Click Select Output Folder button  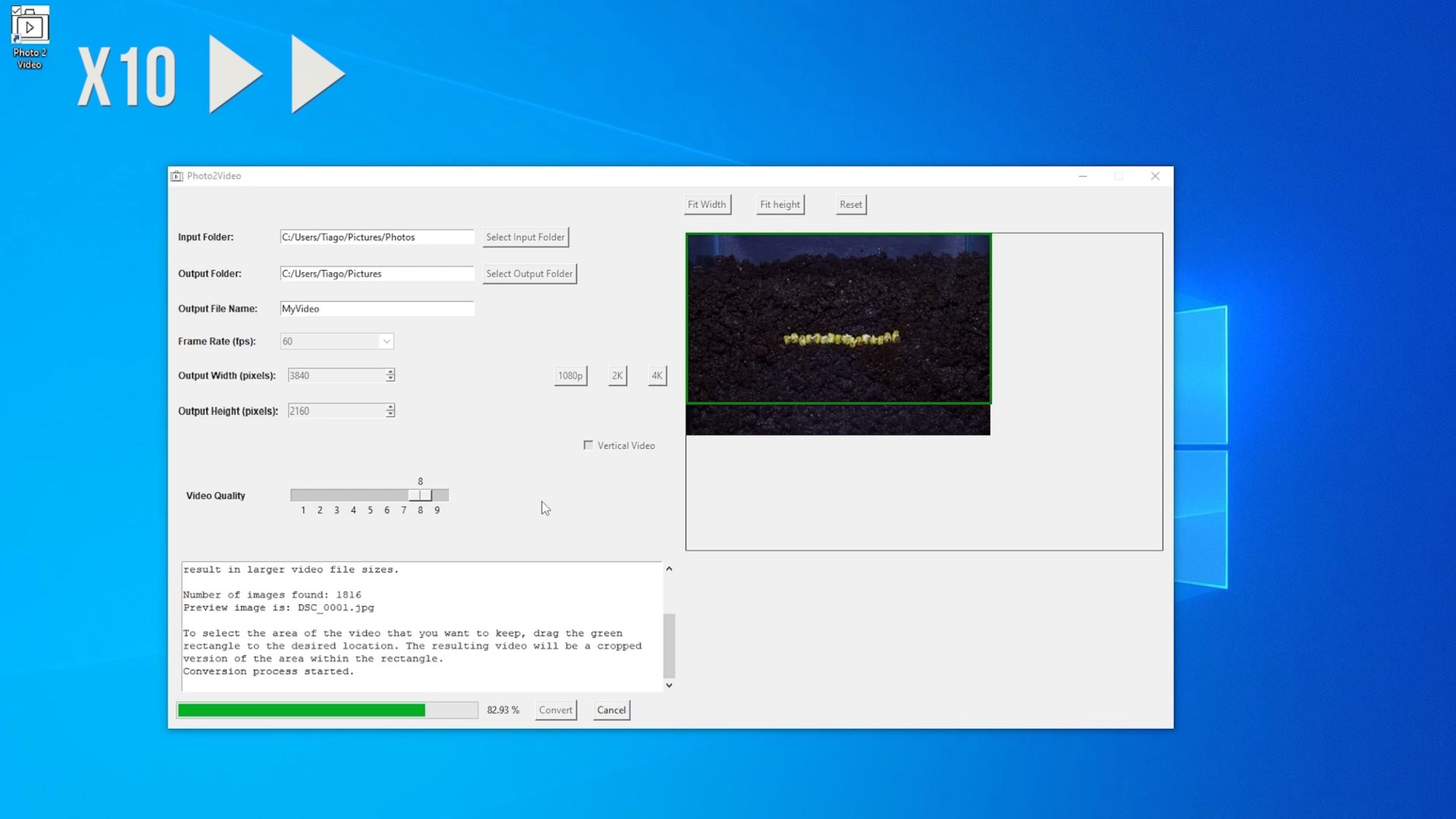[x=529, y=274]
